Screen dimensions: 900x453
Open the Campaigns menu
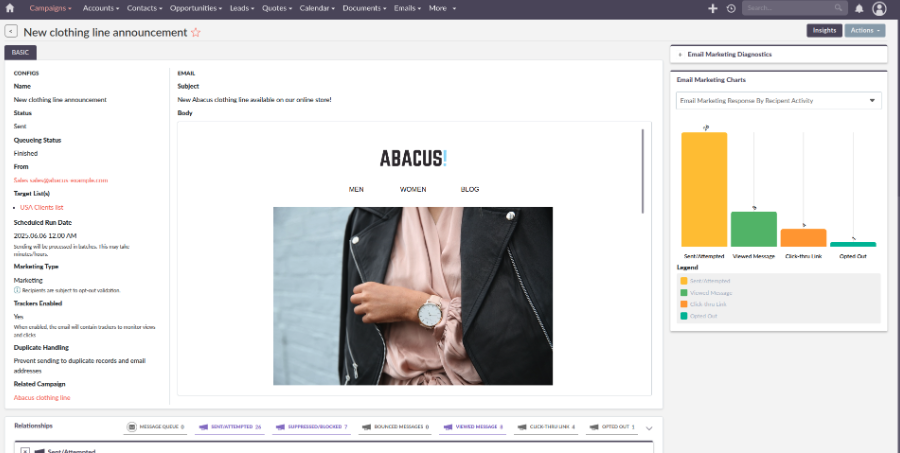pyautogui.click(x=51, y=8)
